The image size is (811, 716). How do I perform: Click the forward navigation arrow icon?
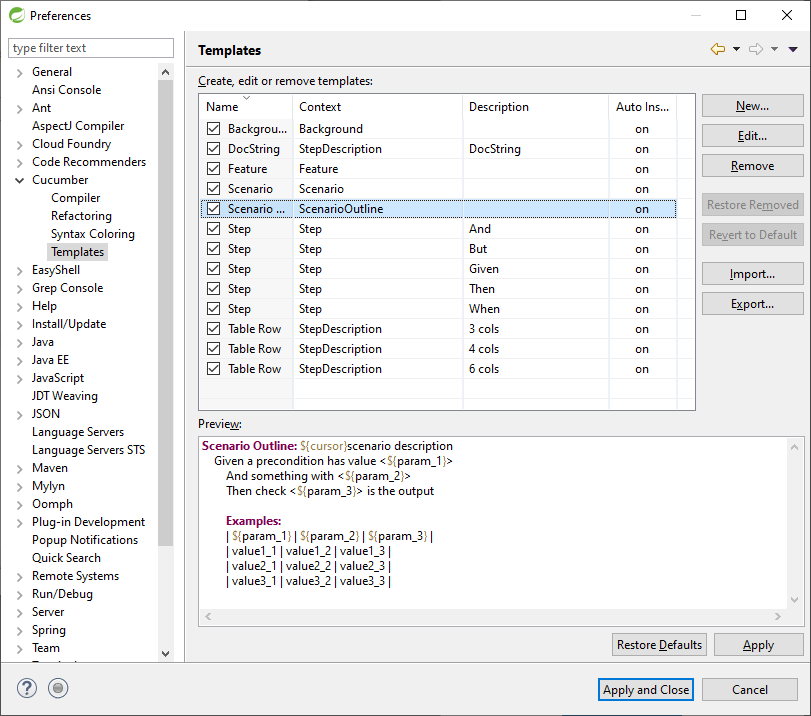pyautogui.click(x=756, y=49)
